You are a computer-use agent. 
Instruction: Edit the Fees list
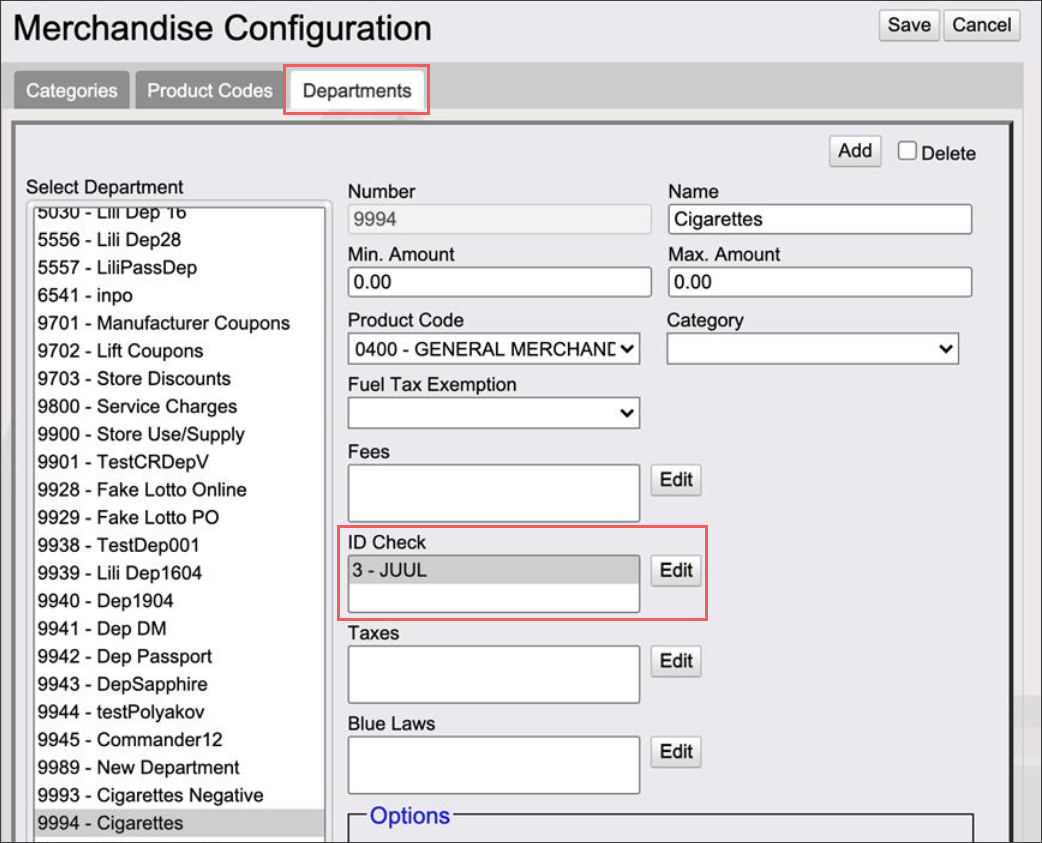click(676, 480)
